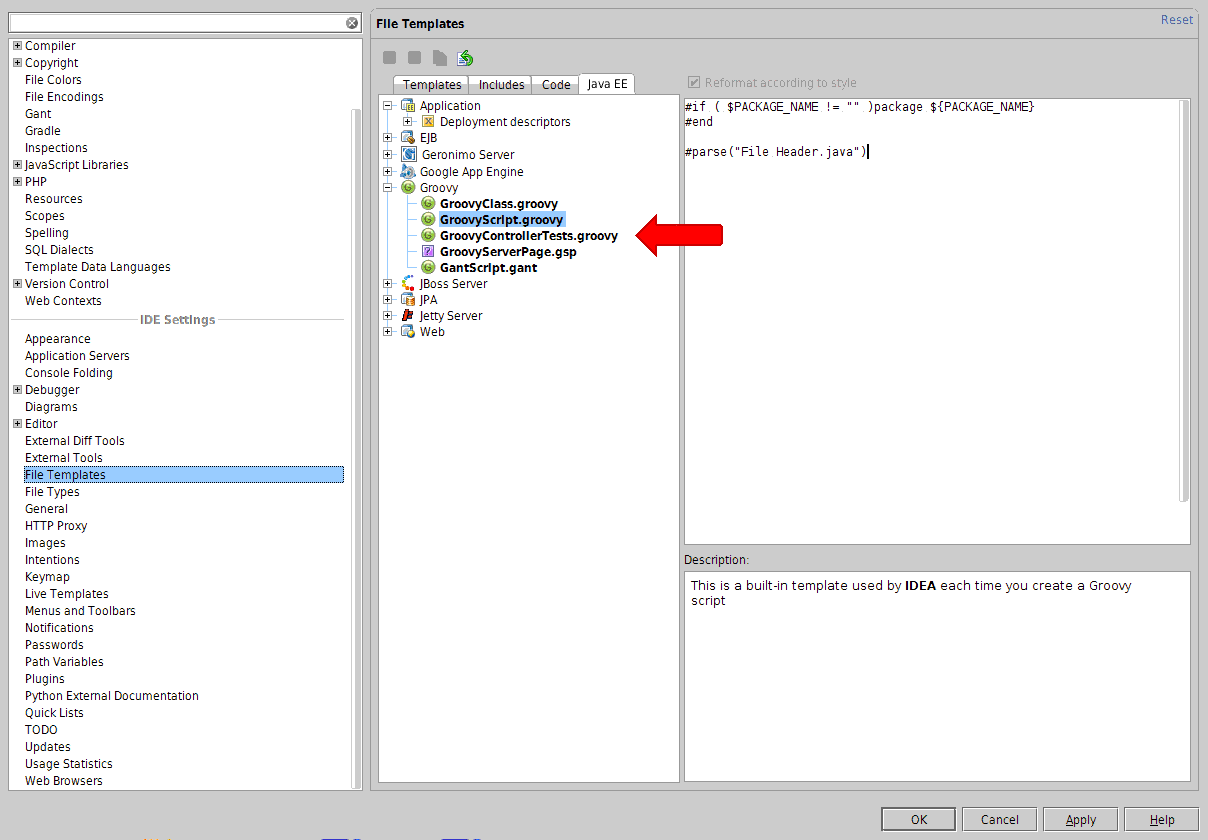
Task: Switch to the Includes tab
Action: point(501,85)
